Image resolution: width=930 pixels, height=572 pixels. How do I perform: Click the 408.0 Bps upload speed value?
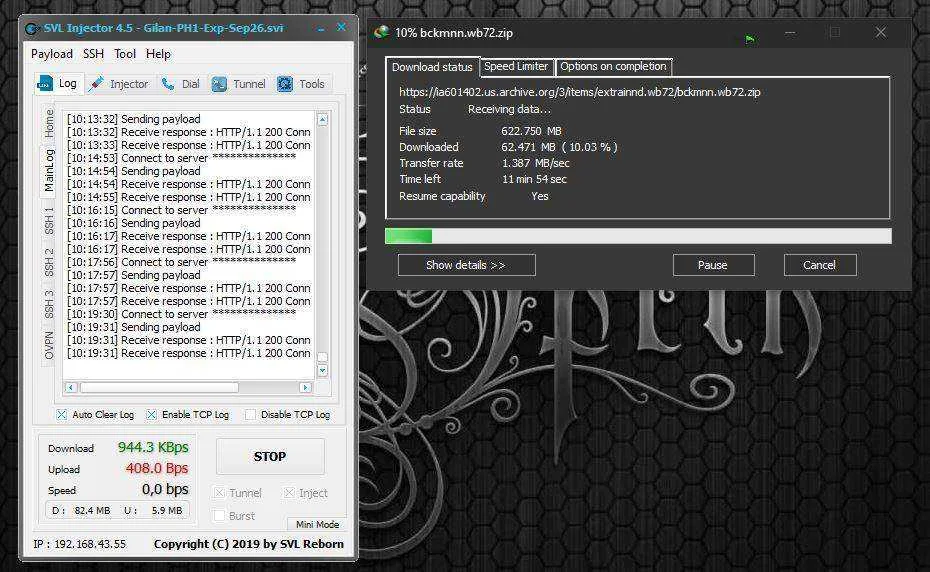coord(157,468)
